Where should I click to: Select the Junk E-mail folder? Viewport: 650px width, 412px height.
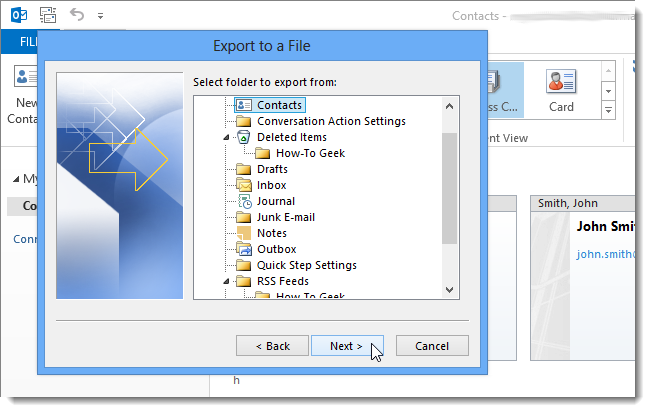(x=286, y=217)
